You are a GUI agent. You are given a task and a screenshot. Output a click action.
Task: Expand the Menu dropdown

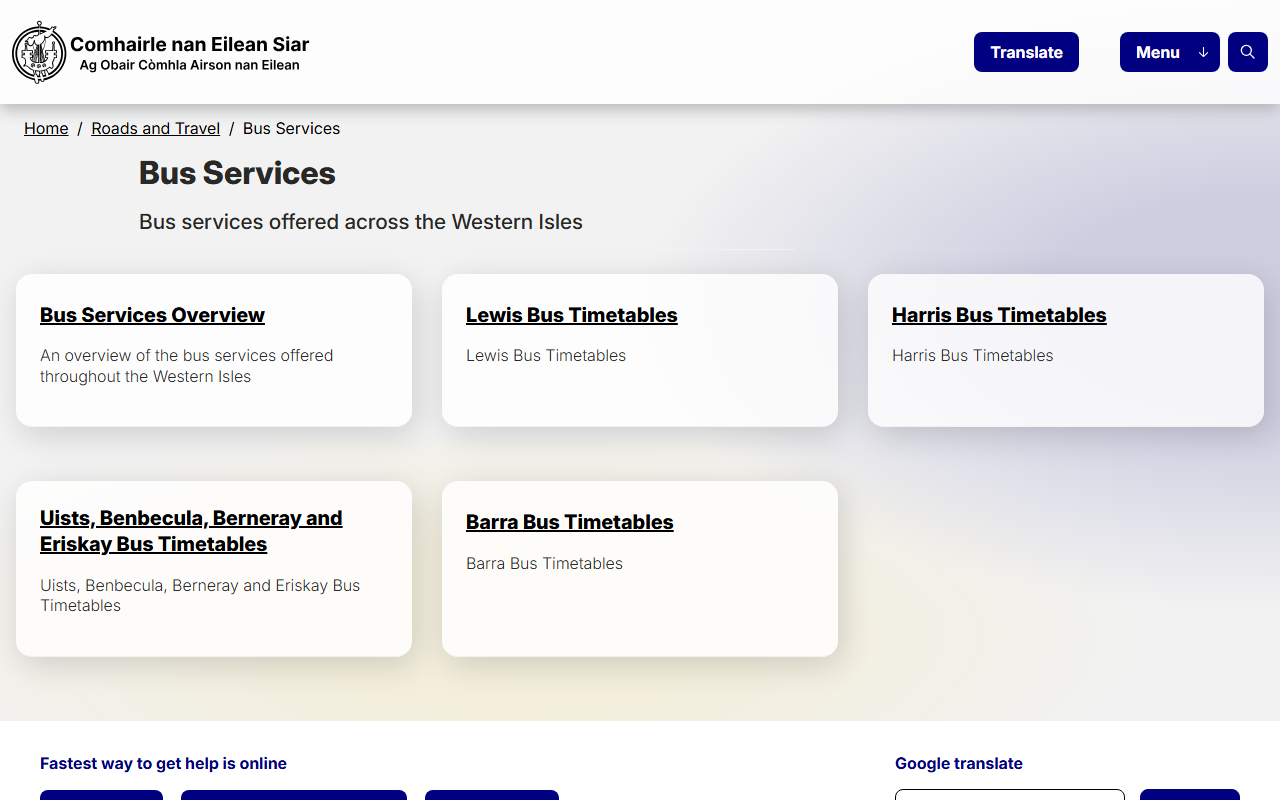(1169, 52)
